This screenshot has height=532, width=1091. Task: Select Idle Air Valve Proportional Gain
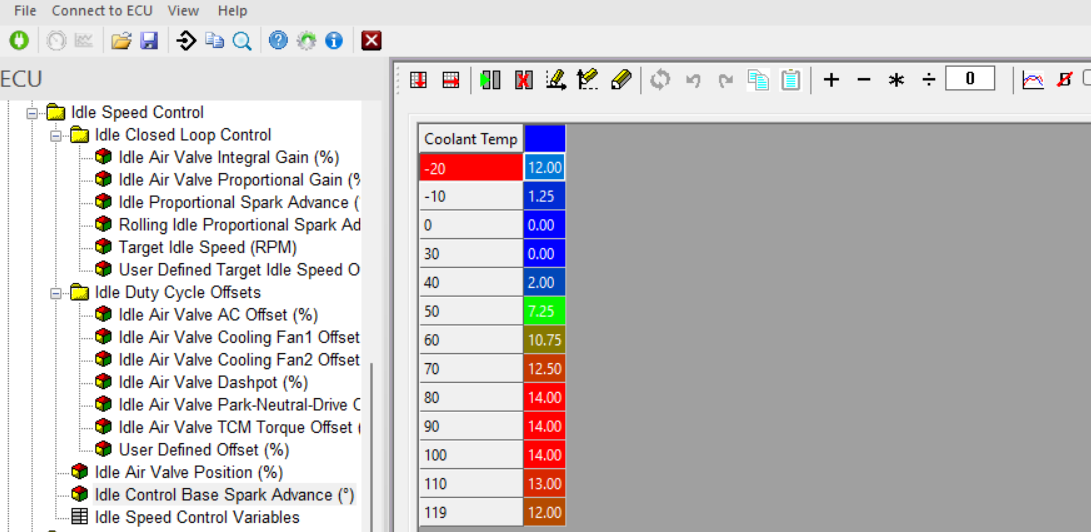click(240, 179)
